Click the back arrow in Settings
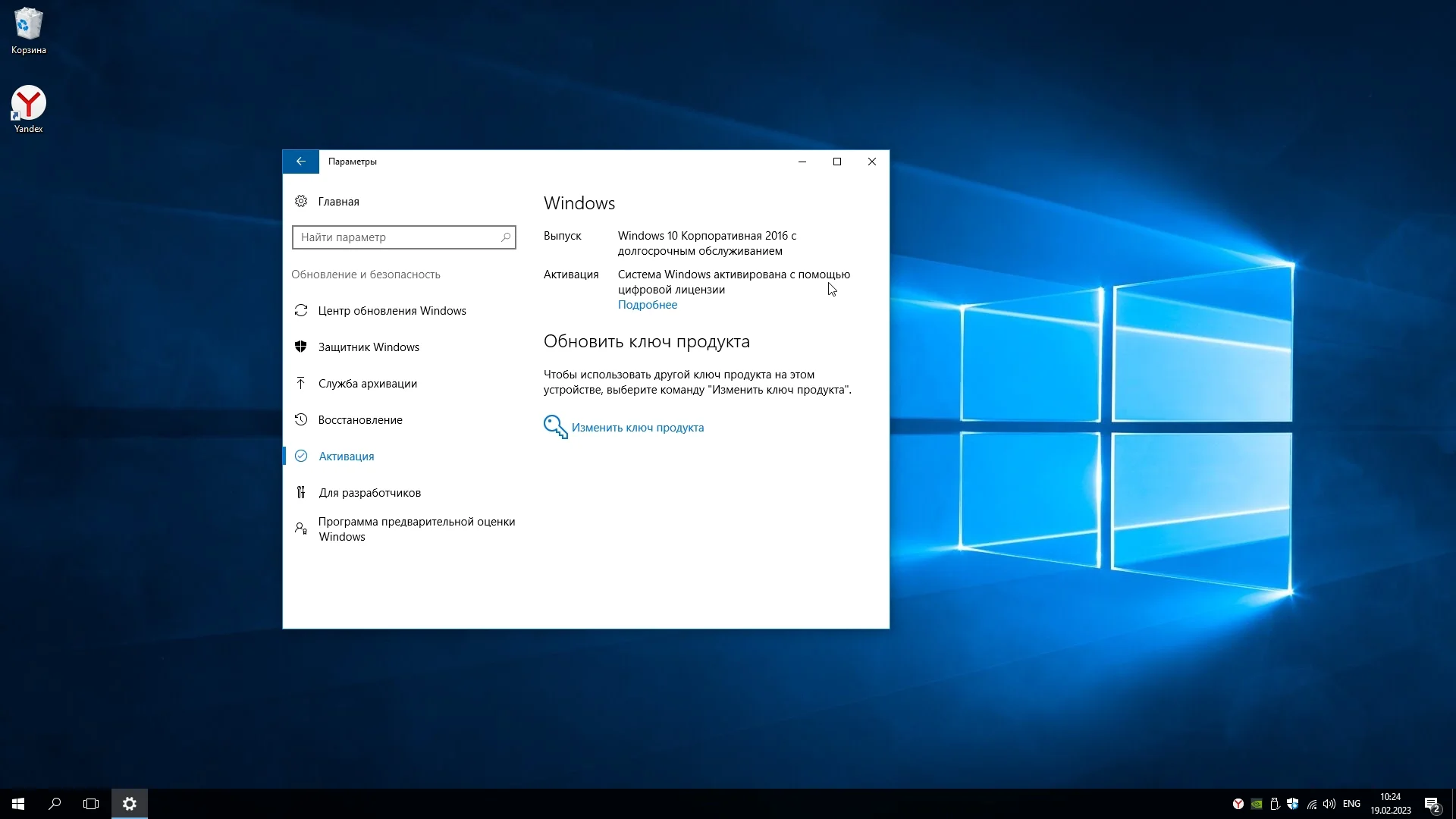This screenshot has height=819, width=1456. (x=300, y=162)
